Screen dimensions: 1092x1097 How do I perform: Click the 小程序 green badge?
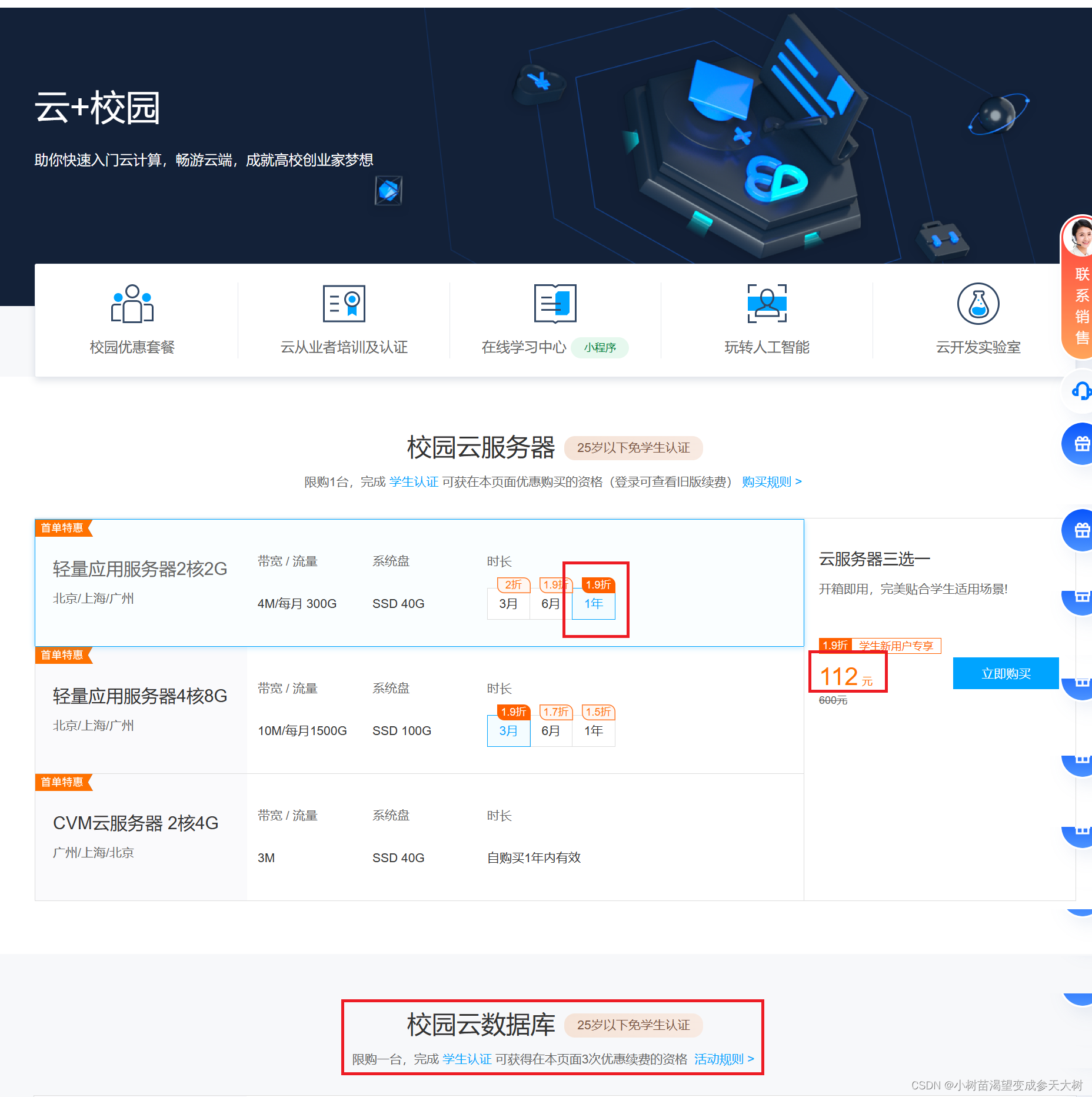(x=600, y=348)
